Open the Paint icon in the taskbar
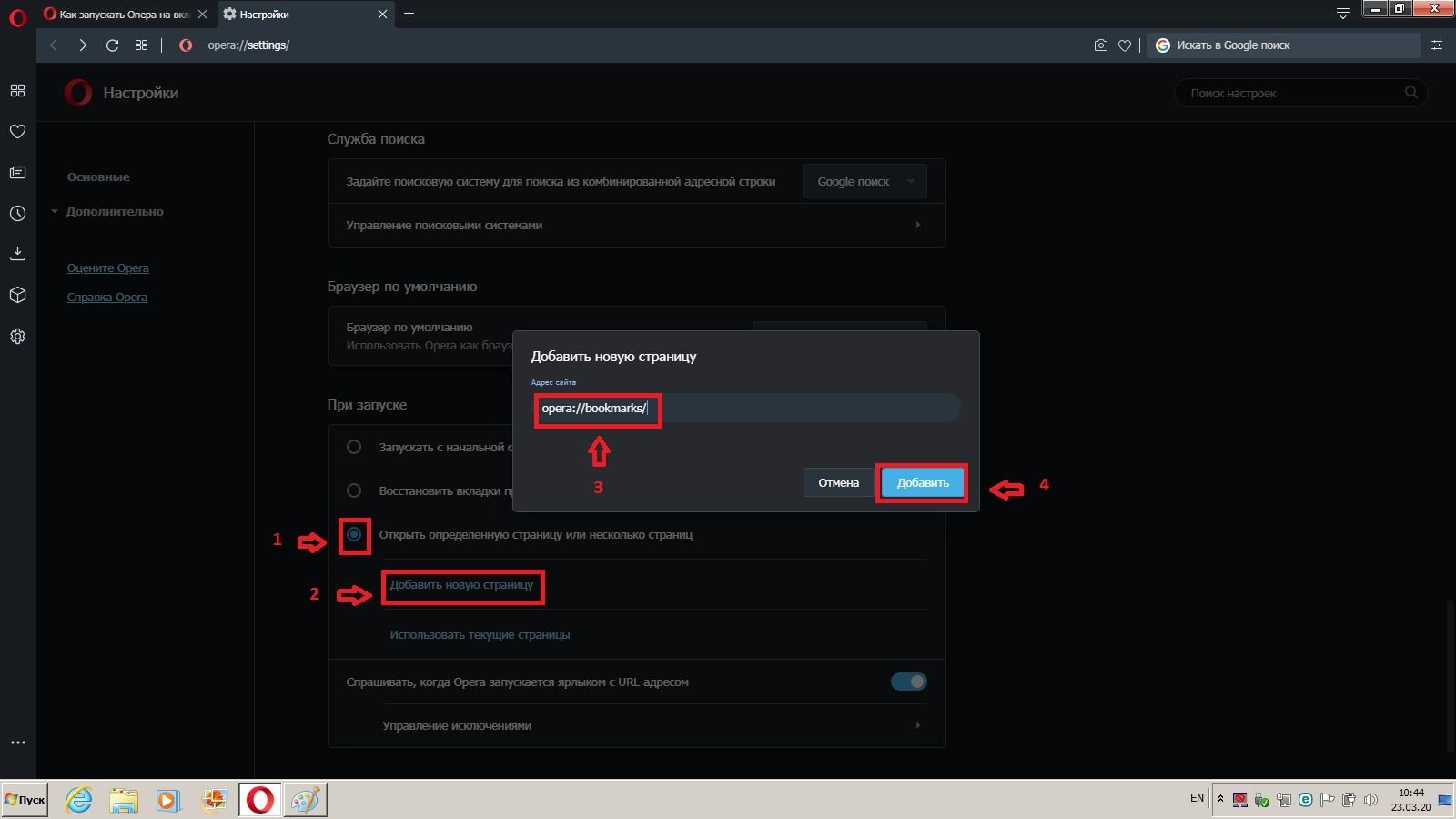Image resolution: width=1456 pixels, height=819 pixels. [x=305, y=800]
